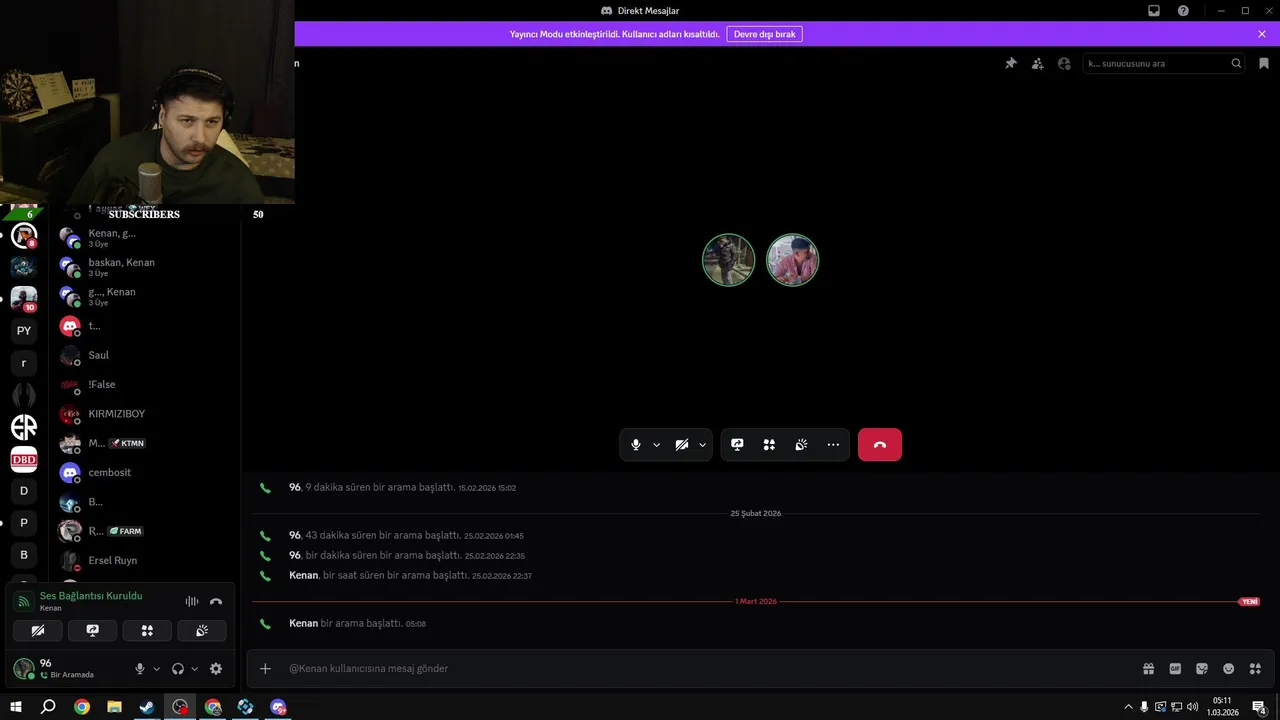Open user settings gear

(x=216, y=669)
